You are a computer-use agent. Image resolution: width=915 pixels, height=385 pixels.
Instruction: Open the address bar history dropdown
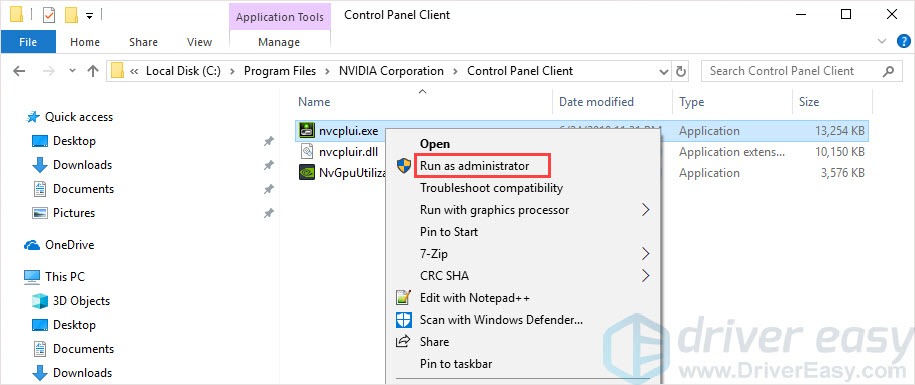(x=663, y=71)
